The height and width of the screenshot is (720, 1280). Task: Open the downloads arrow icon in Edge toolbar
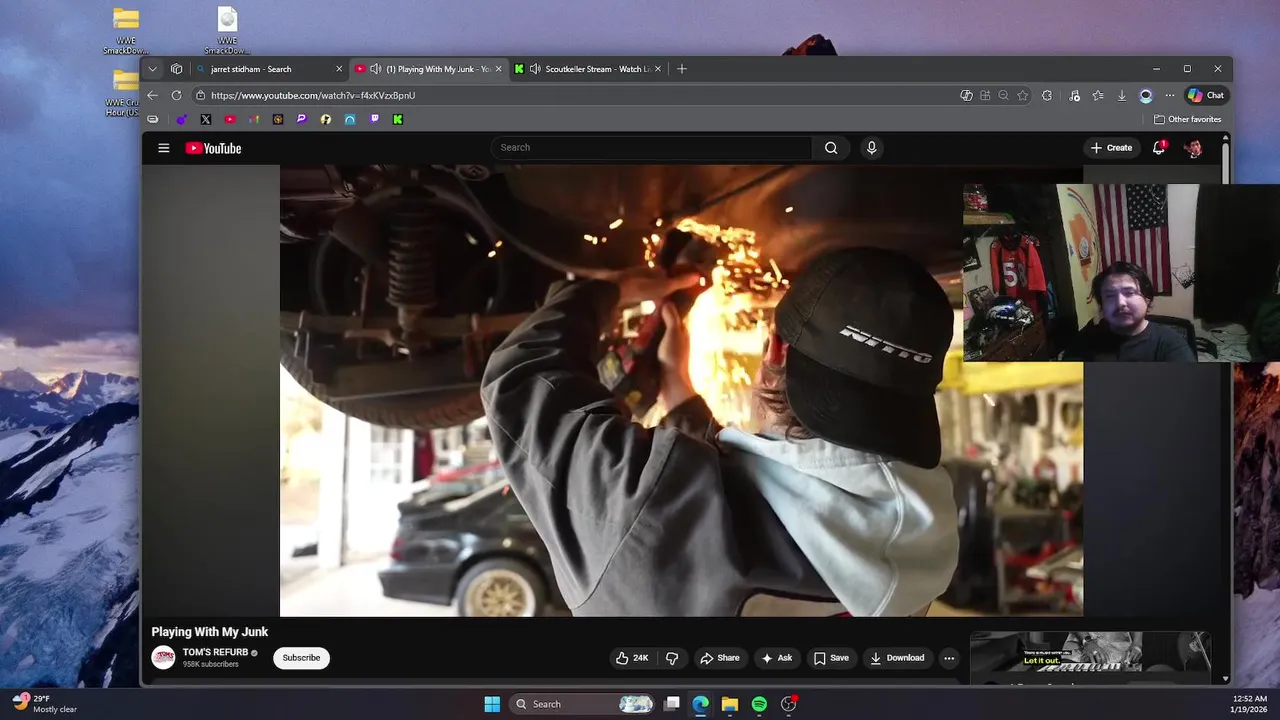[x=1122, y=95]
